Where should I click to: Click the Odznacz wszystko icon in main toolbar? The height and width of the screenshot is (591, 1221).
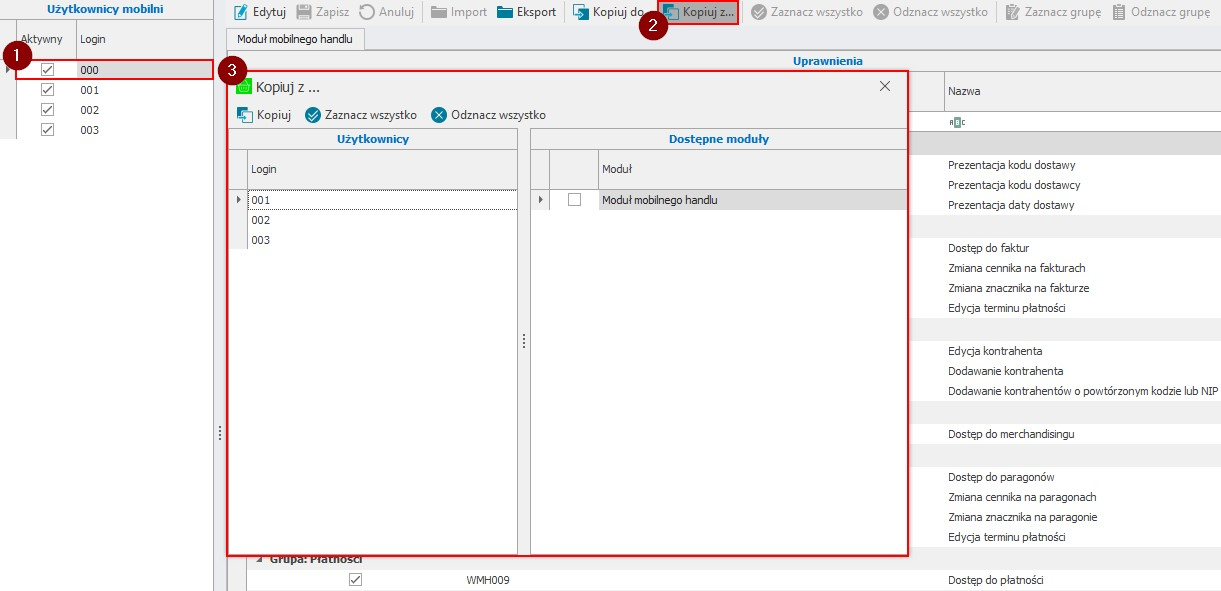pyautogui.click(x=881, y=12)
